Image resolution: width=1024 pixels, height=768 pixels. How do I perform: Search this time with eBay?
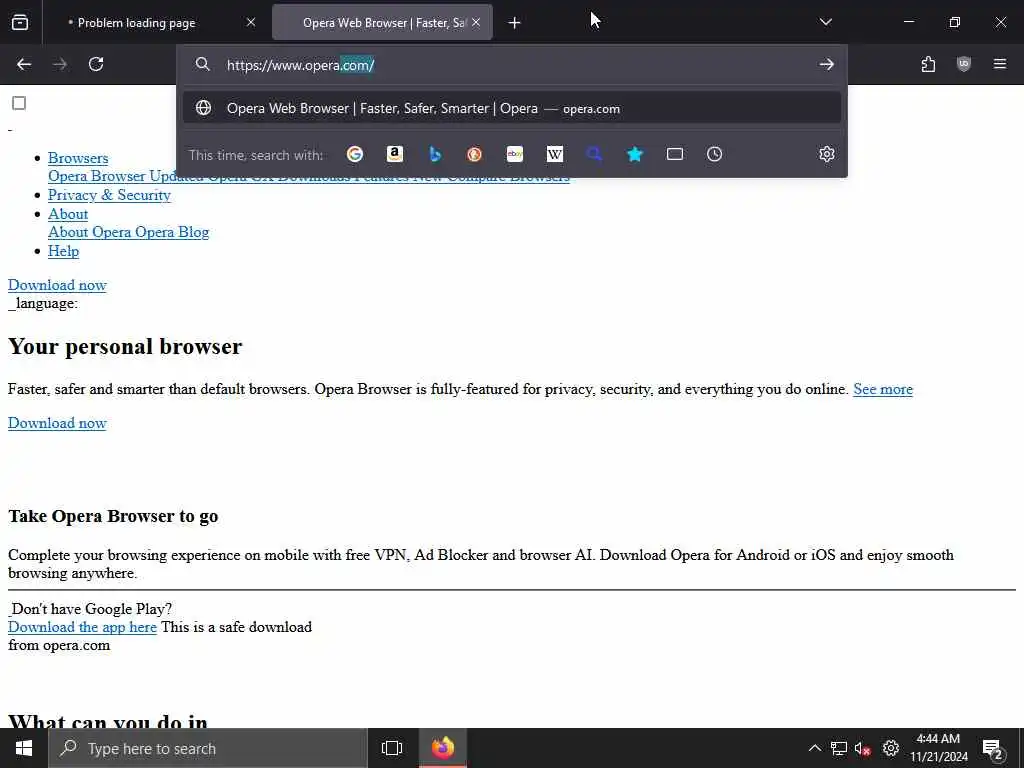click(x=515, y=154)
